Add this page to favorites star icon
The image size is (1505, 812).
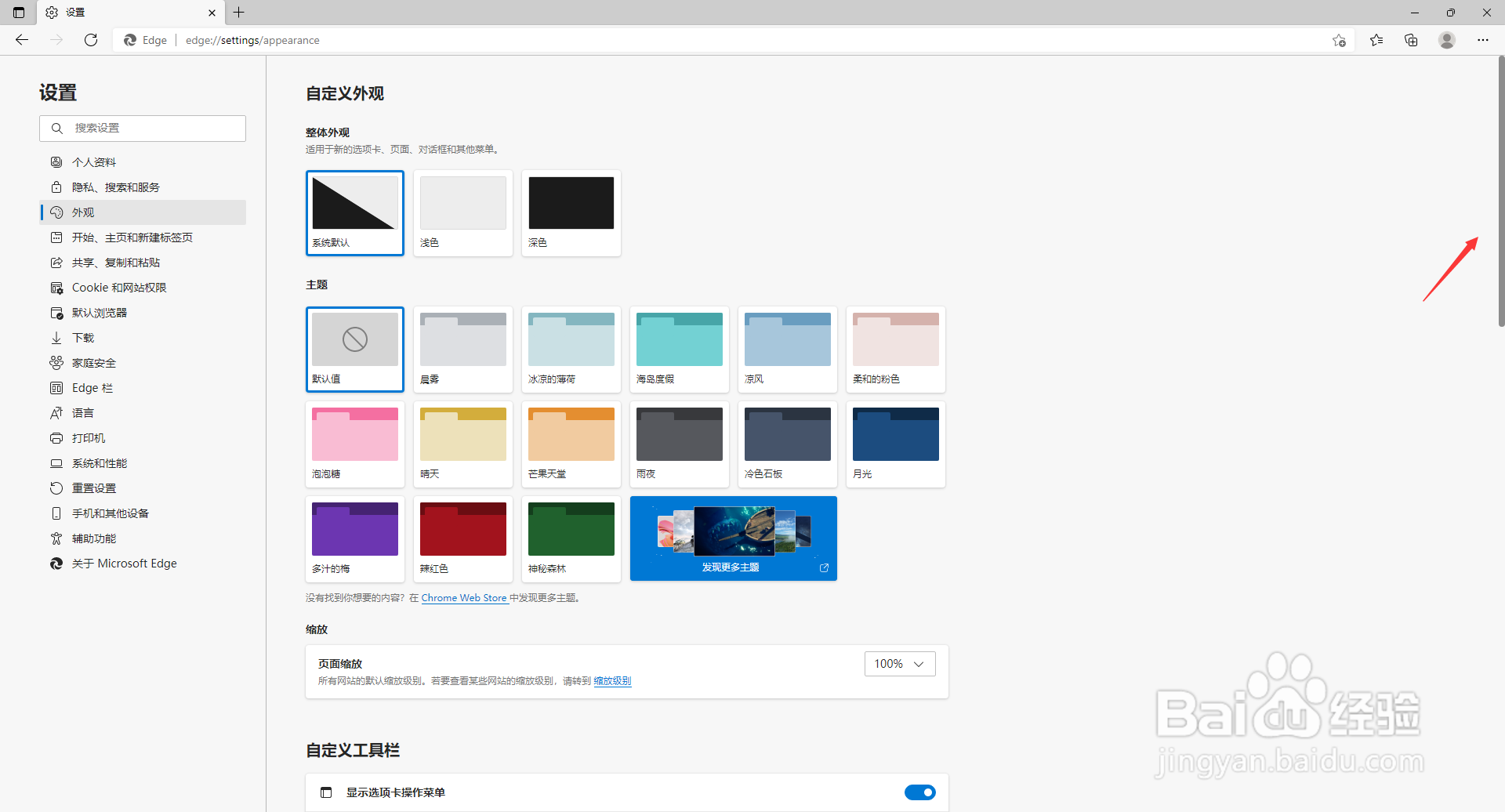(1339, 40)
